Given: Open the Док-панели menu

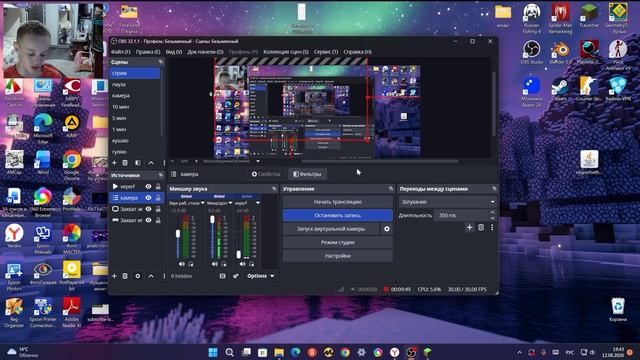Looking at the screenshot, I should pos(205,52).
